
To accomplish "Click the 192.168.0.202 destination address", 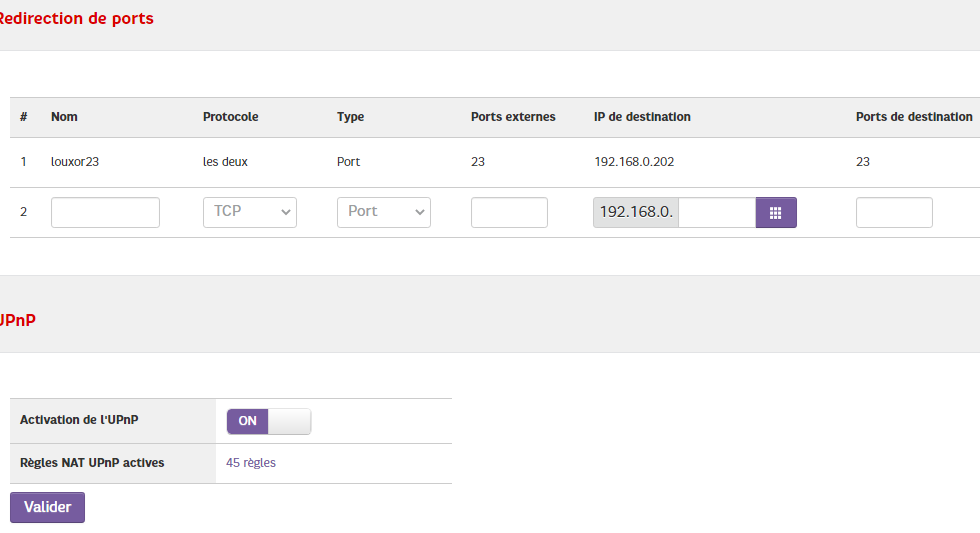I will 634,161.
